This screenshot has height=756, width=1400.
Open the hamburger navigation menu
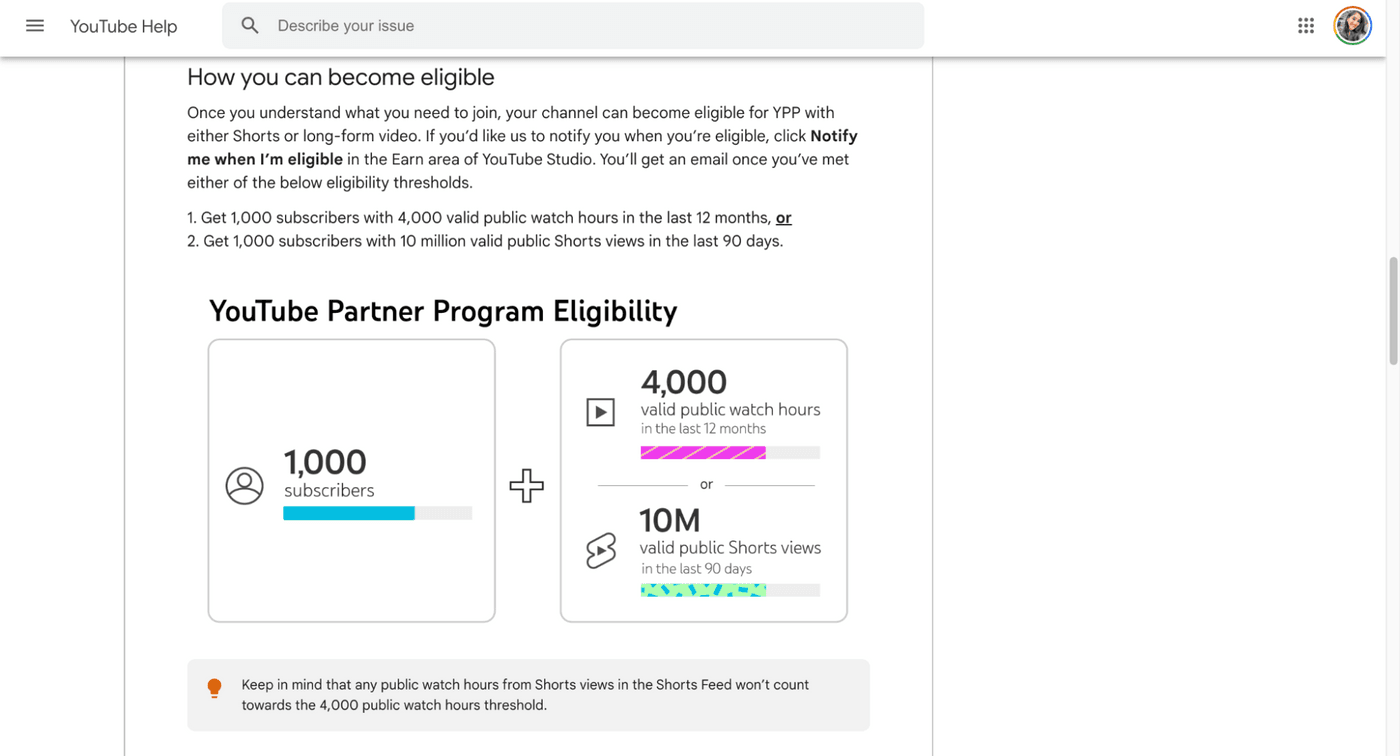[x=34, y=25]
